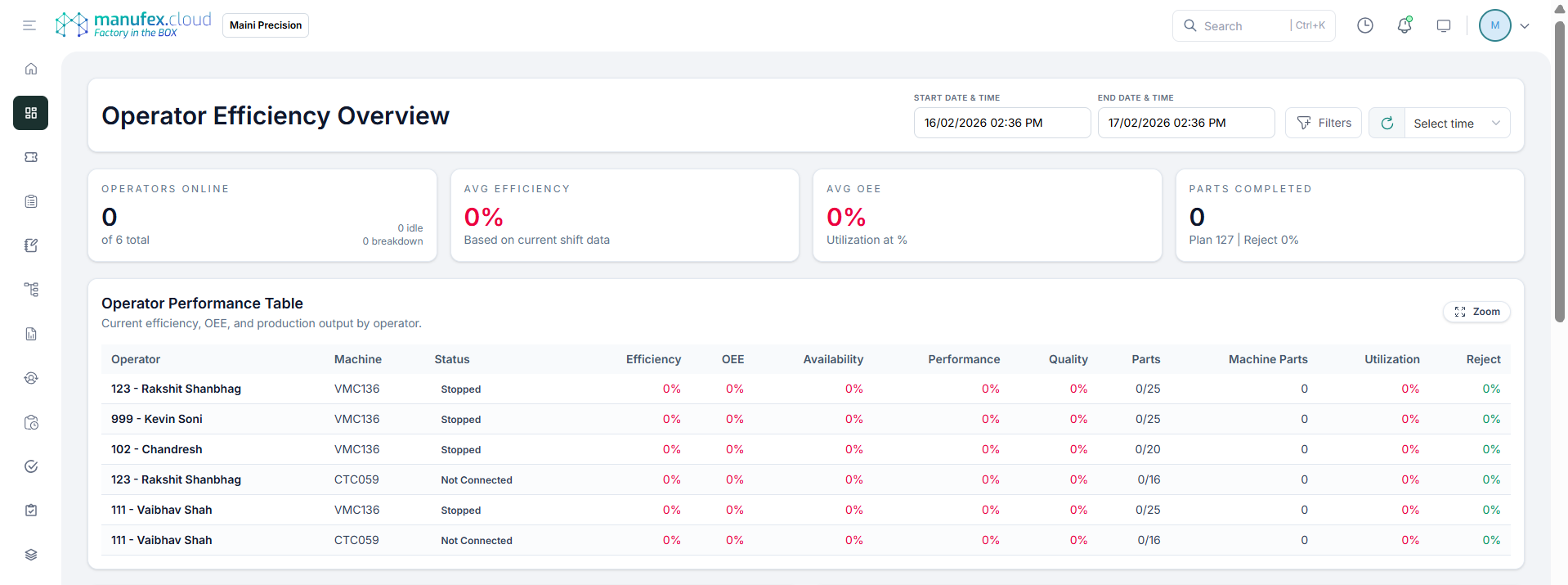Click the green refresh icon
The width and height of the screenshot is (1568, 585).
(1387, 124)
